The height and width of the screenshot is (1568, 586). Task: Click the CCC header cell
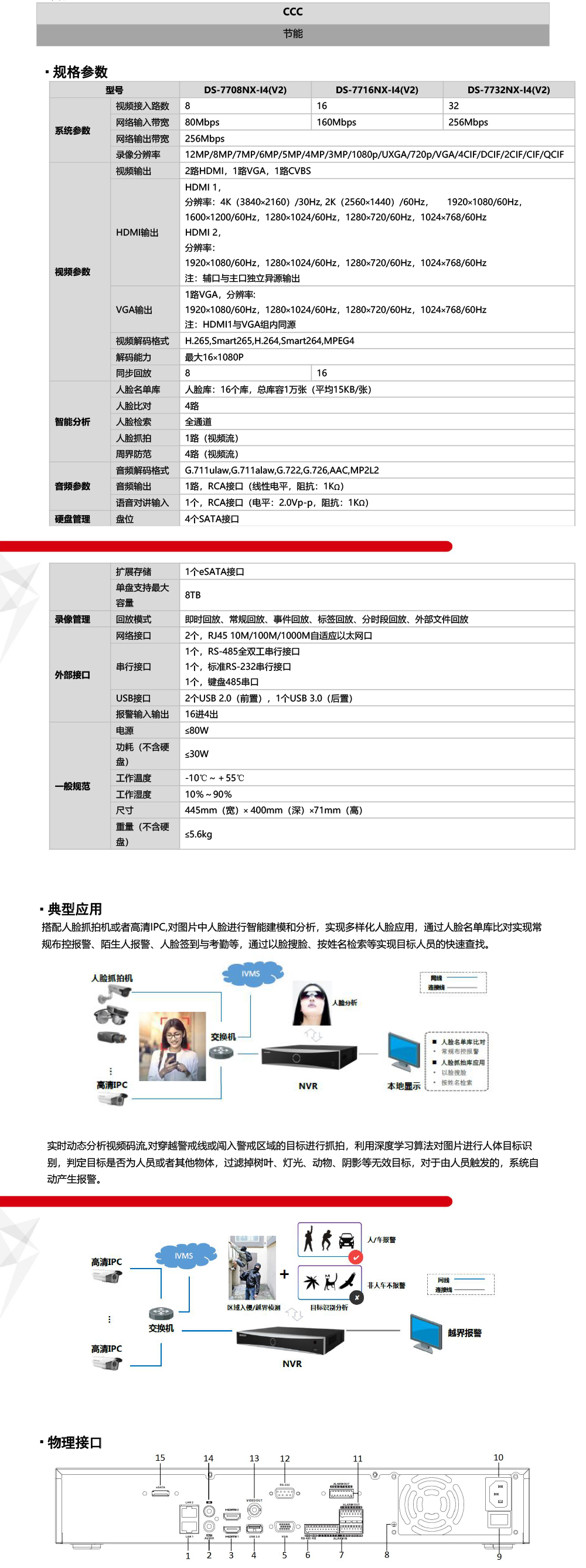(292, 12)
